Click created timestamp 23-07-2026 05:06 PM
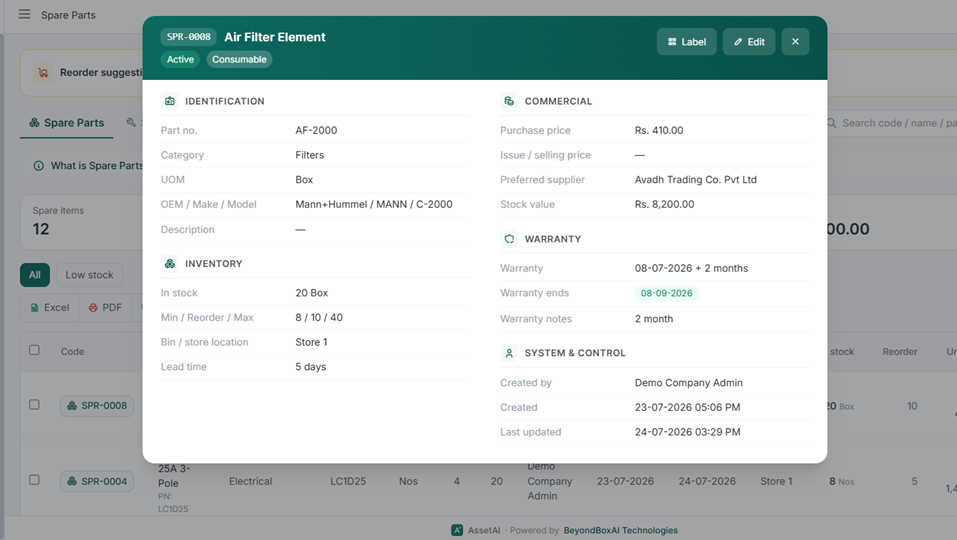957x540 pixels. 687,407
